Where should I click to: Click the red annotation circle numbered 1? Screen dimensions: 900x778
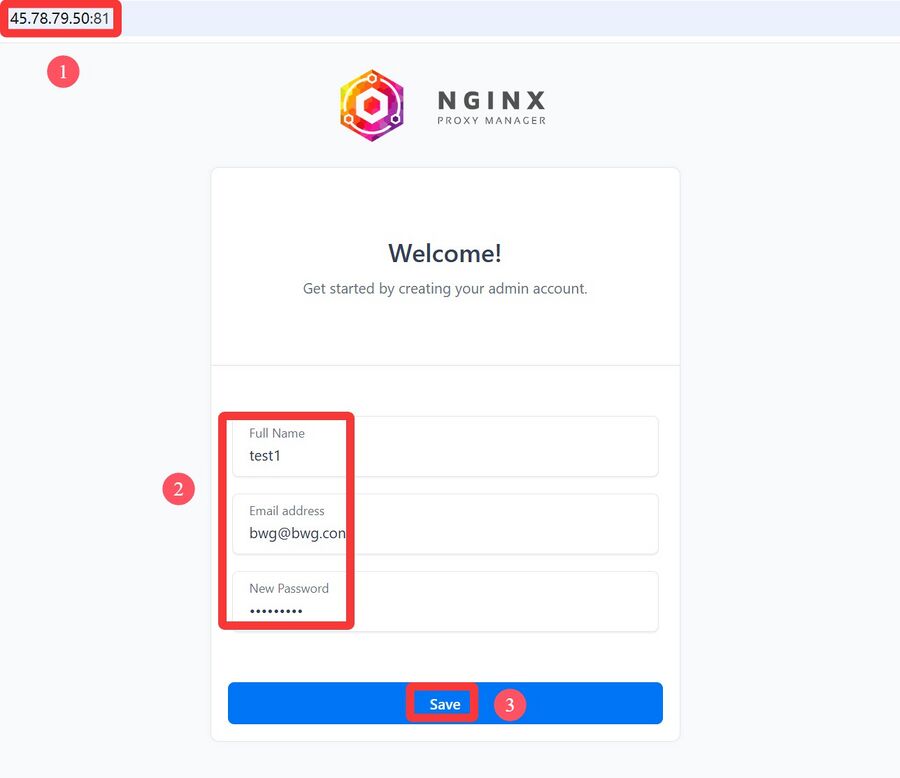point(63,72)
